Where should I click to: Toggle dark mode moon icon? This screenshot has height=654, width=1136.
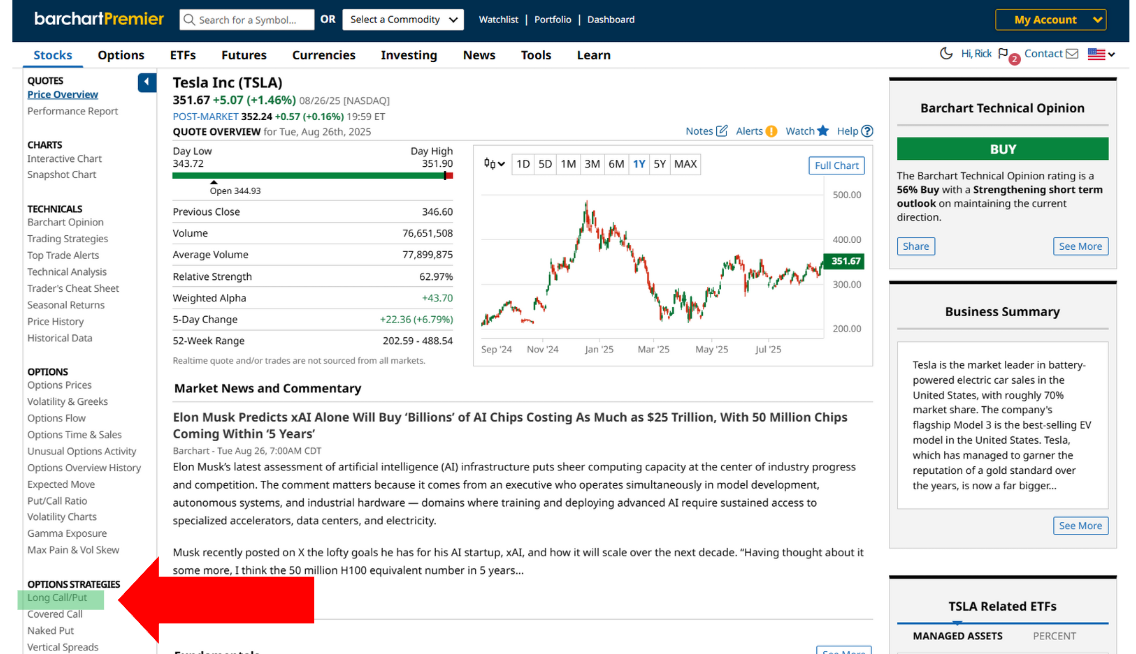pyautogui.click(x=945, y=54)
